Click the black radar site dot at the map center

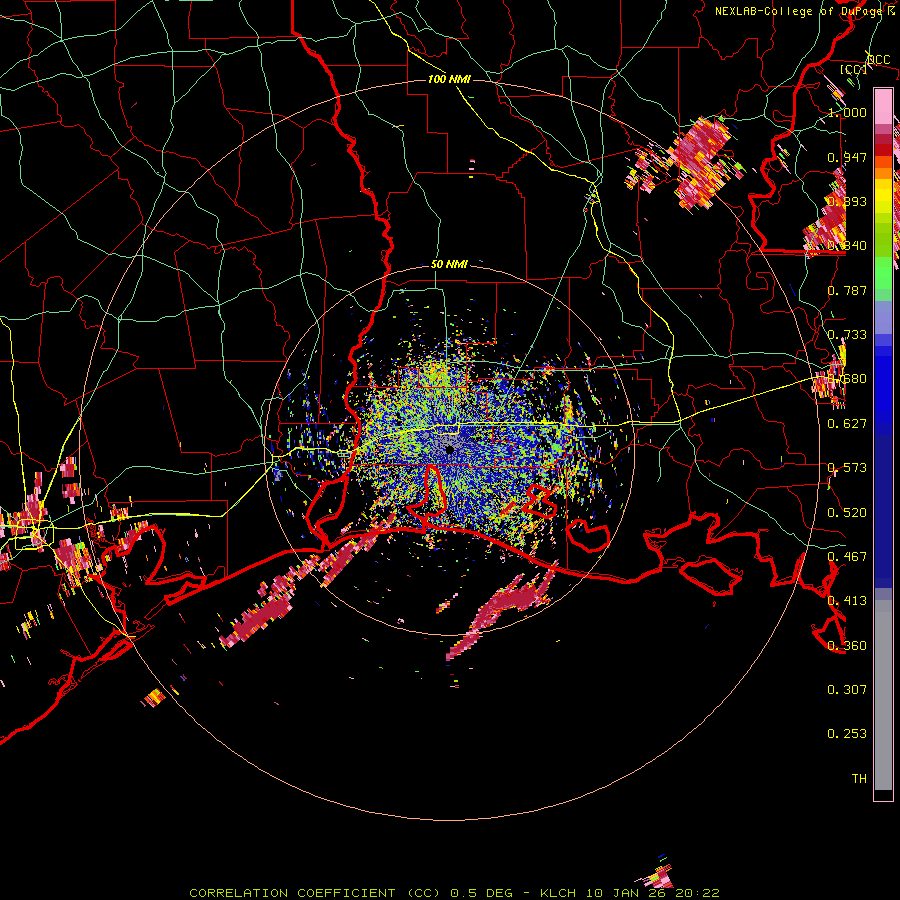pos(450,450)
